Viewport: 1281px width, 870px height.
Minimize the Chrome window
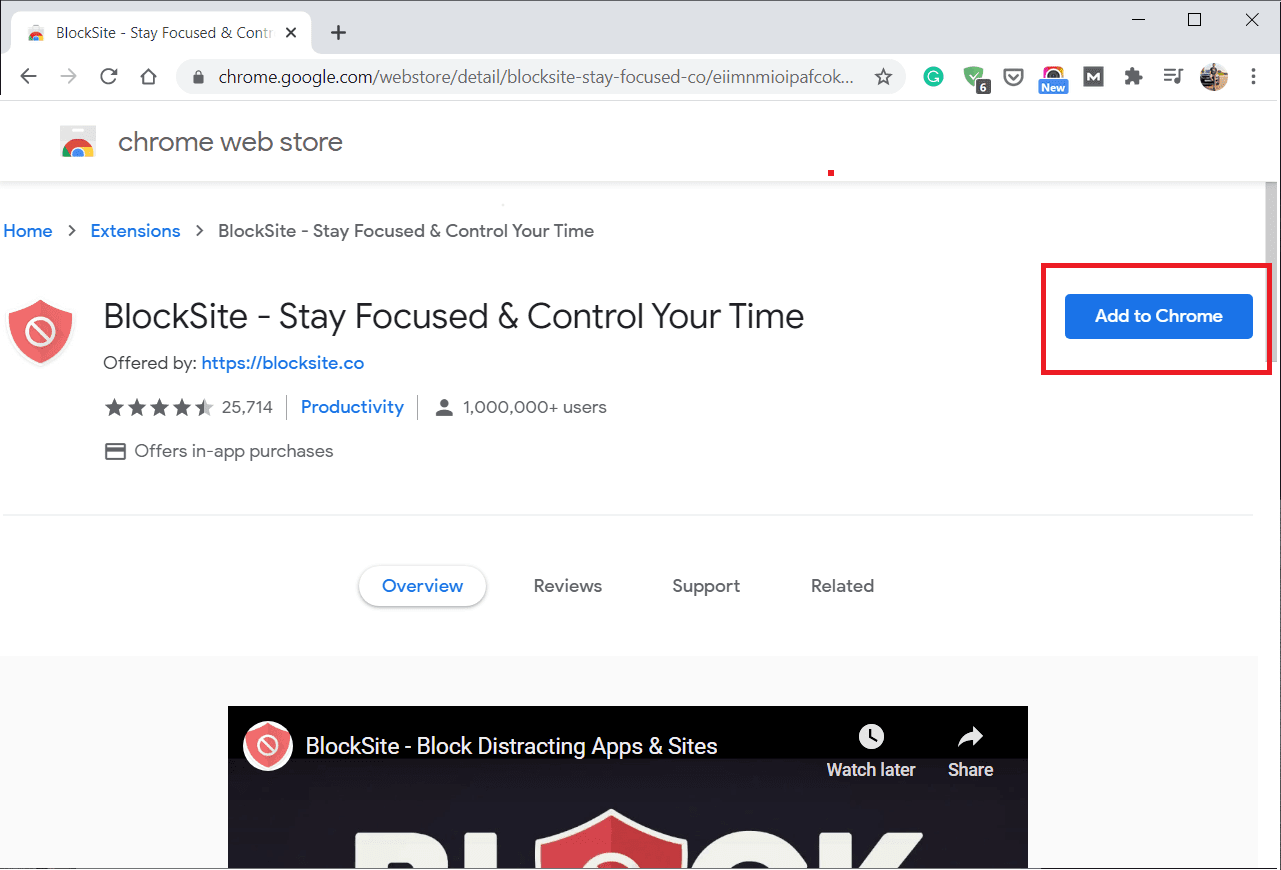(x=1137, y=20)
